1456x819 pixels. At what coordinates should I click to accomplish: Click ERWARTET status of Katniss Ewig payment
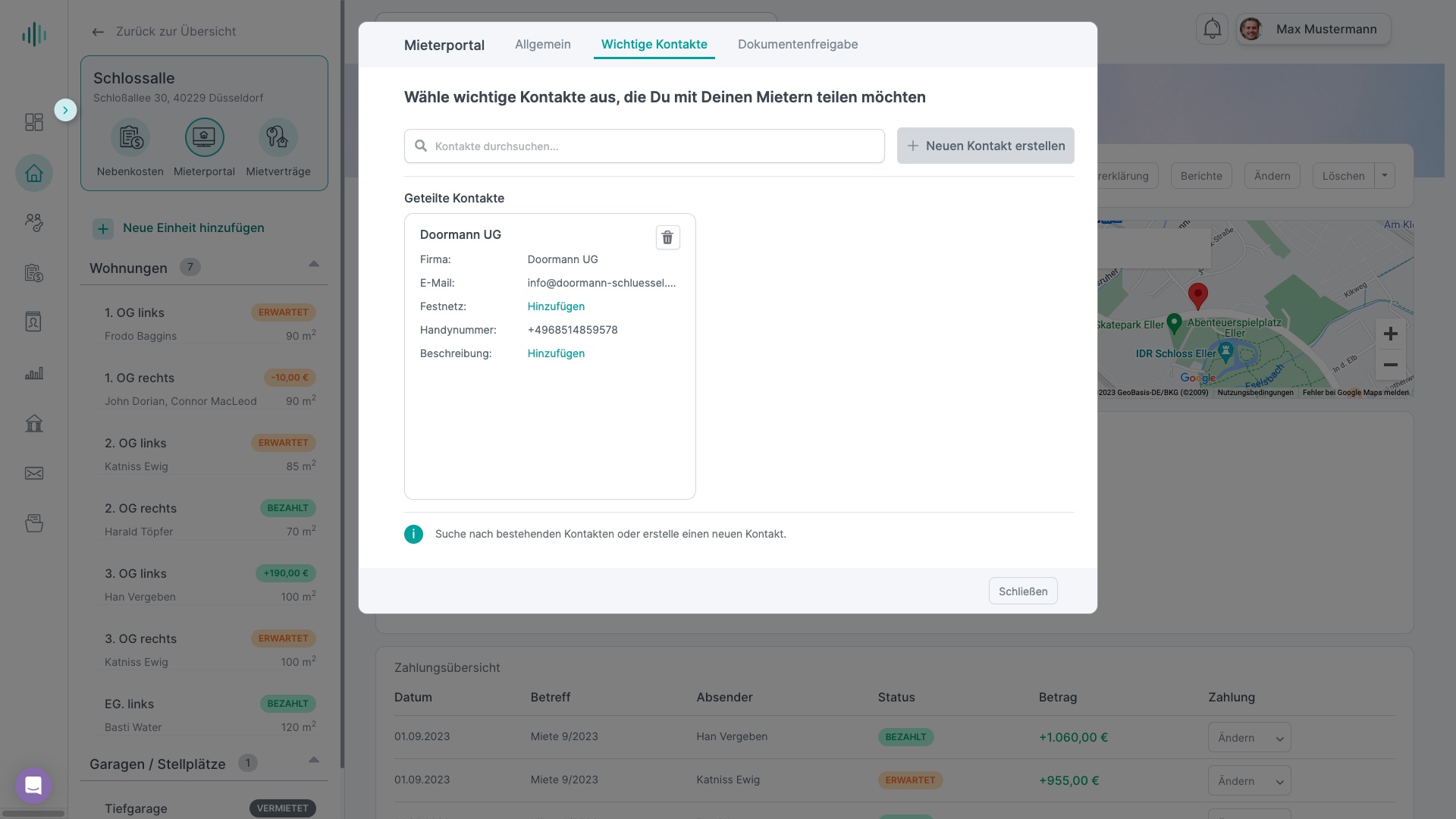pyautogui.click(x=910, y=780)
